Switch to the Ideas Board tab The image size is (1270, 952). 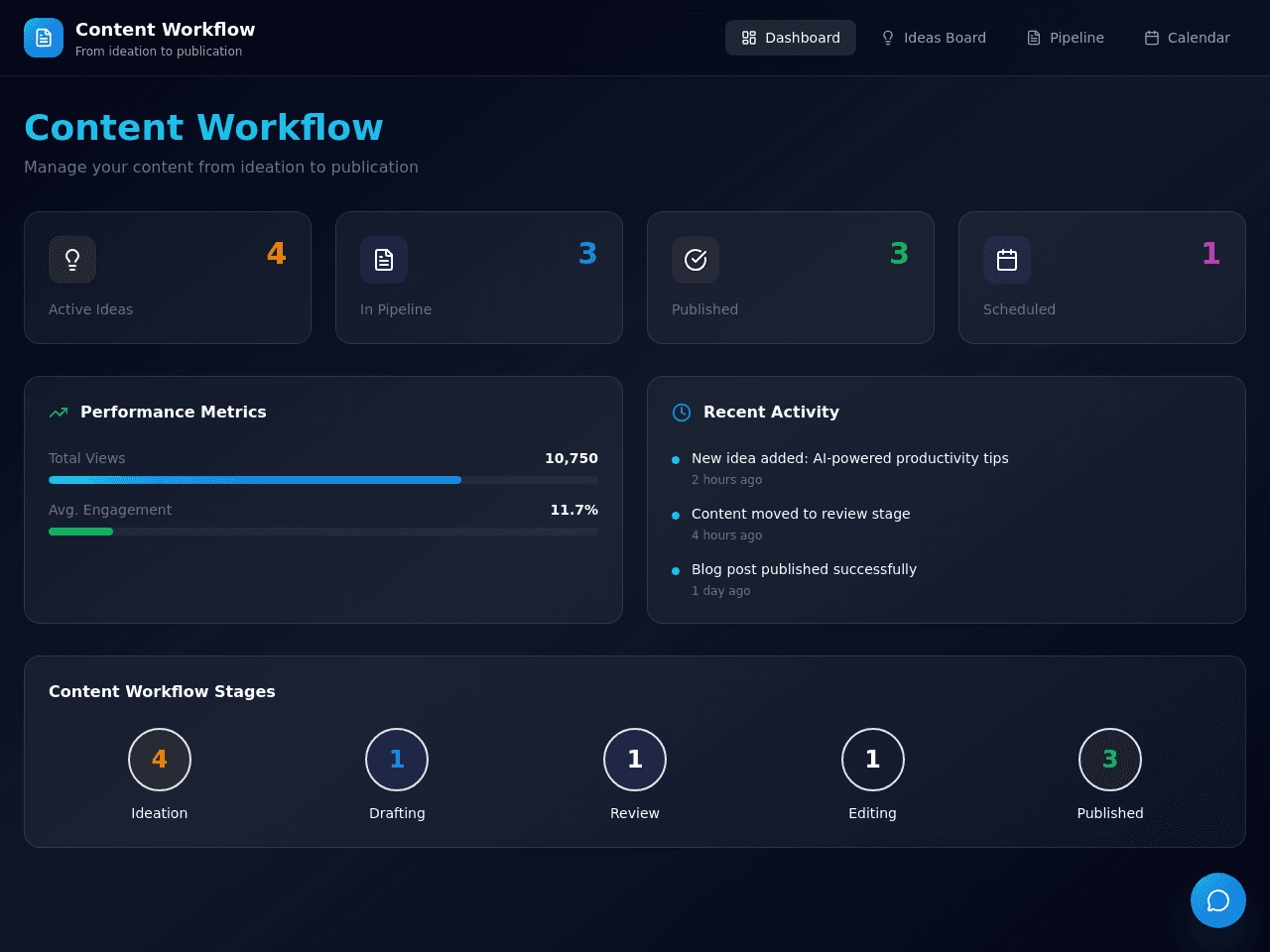pos(934,38)
